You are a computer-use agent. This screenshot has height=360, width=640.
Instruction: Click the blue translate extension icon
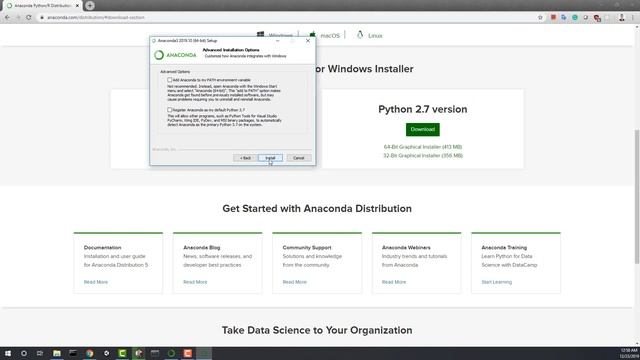tap(564, 18)
